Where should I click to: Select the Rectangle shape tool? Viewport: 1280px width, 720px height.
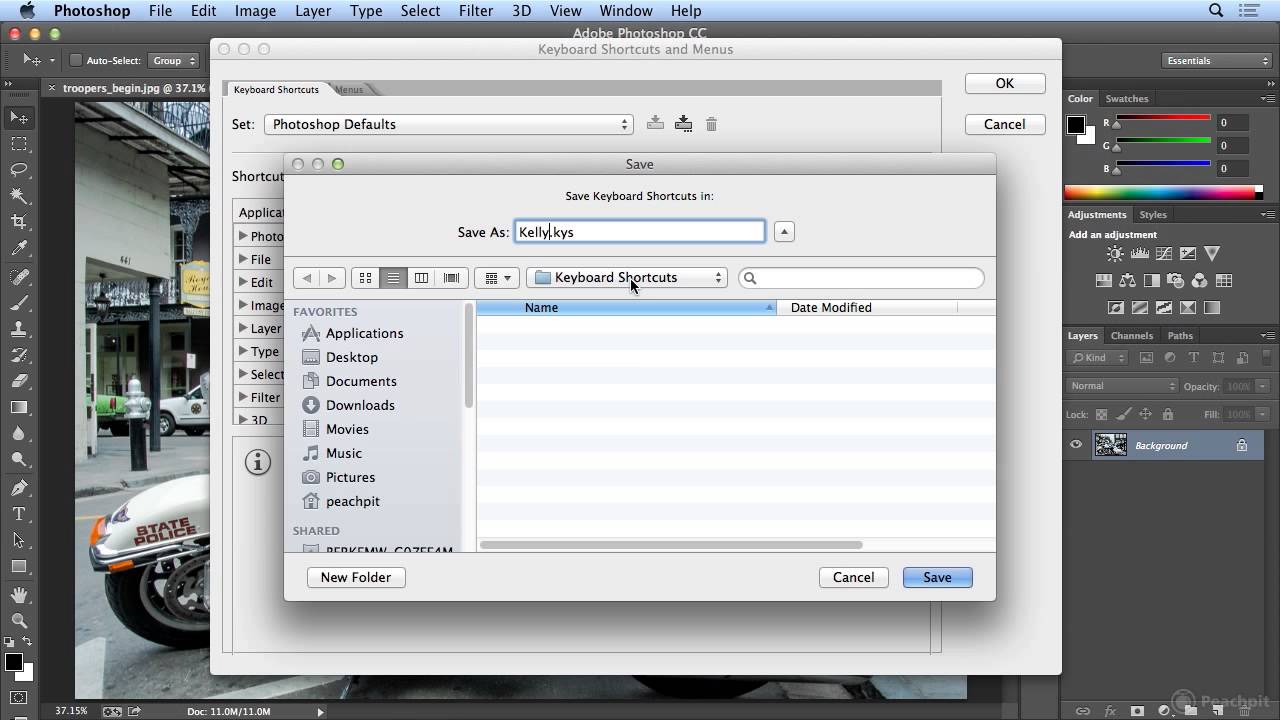[19, 566]
